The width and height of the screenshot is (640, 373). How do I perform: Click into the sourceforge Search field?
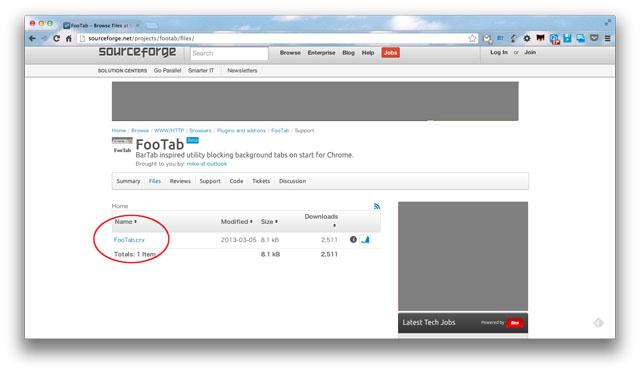pos(229,53)
